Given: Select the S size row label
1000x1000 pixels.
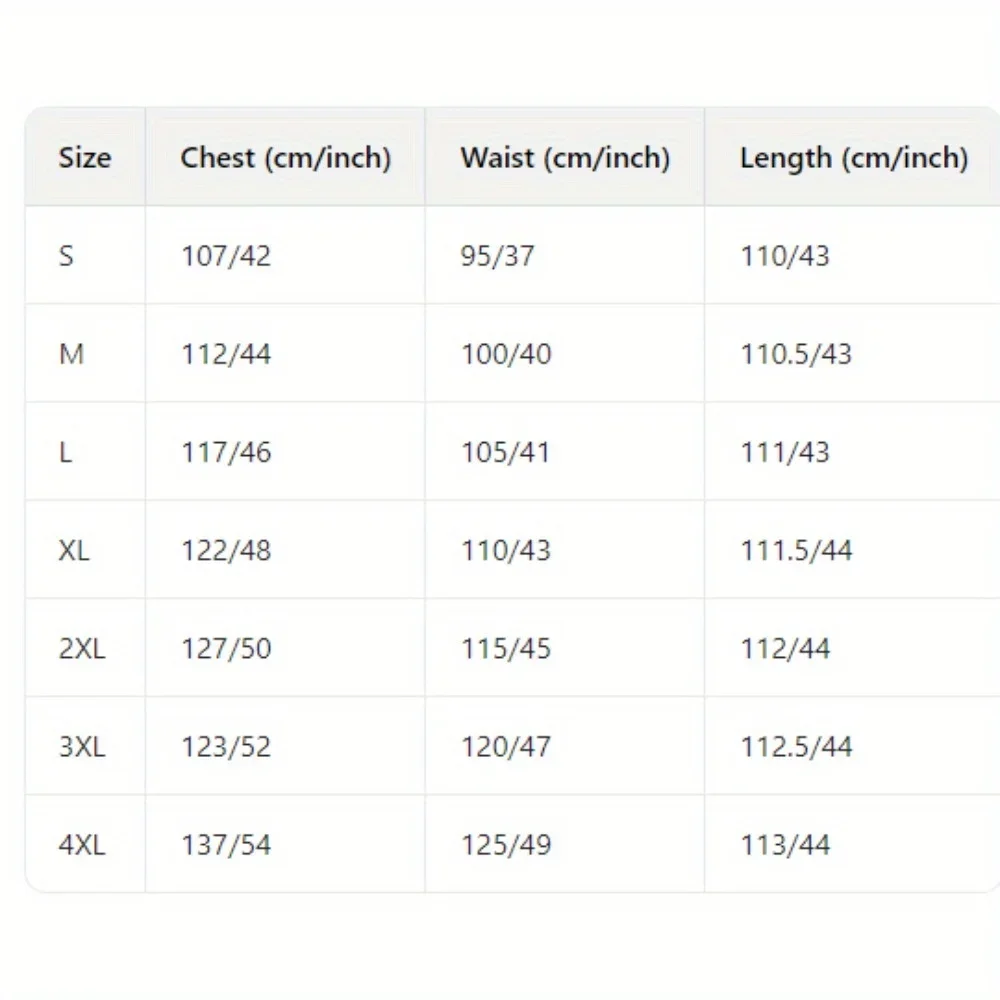Looking at the screenshot, I should coord(66,256).
